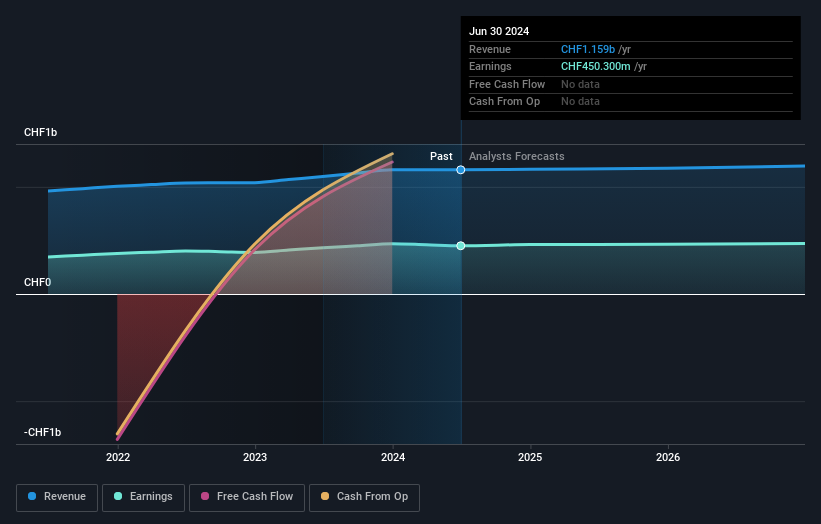Click the CHF450.300m earnings value in tooltip
This screenshot has width=821, height=524.
pyautogui.click(x=596, y=66)
